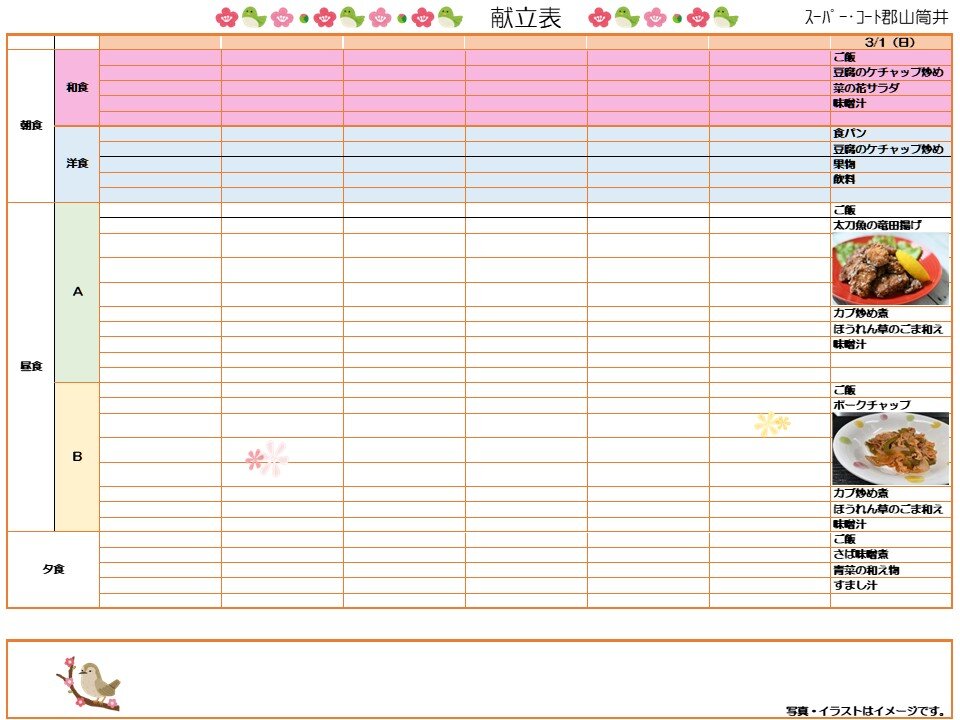The image size is (960, 720).
Task: Click the flower banner left of 献立表 title
Action: pos(340,18)
